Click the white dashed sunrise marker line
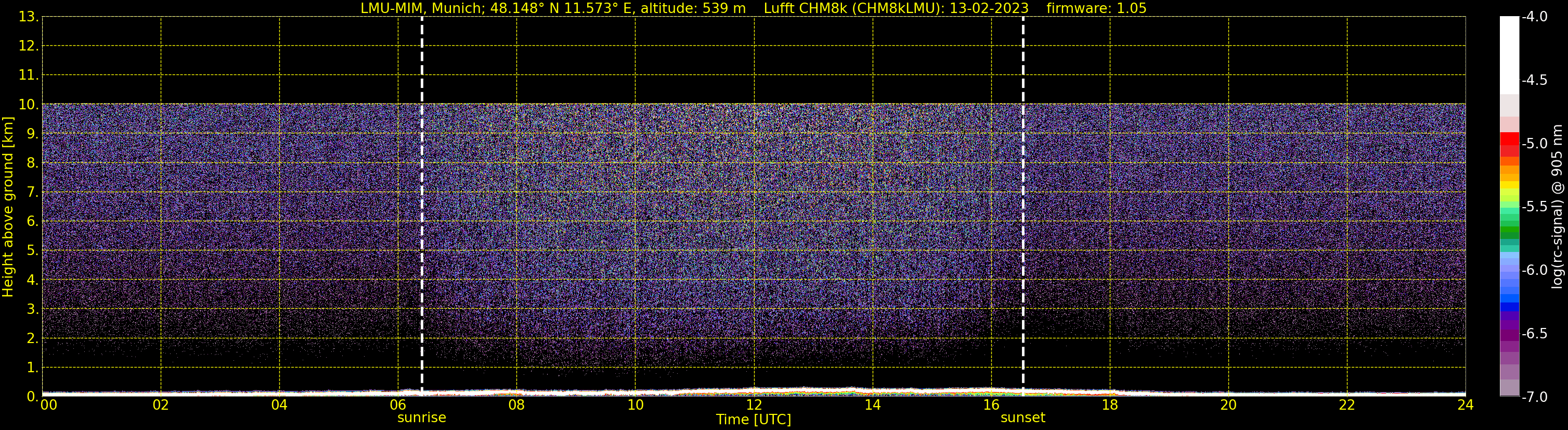Image resolution: width=1568 pixels, height=430 pixels. click(422, 206)
